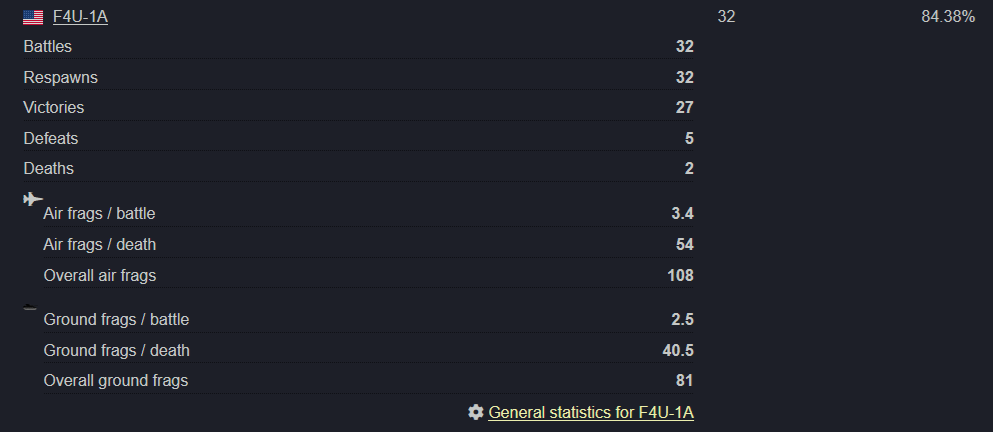Select the Battles row

(358, 46)
